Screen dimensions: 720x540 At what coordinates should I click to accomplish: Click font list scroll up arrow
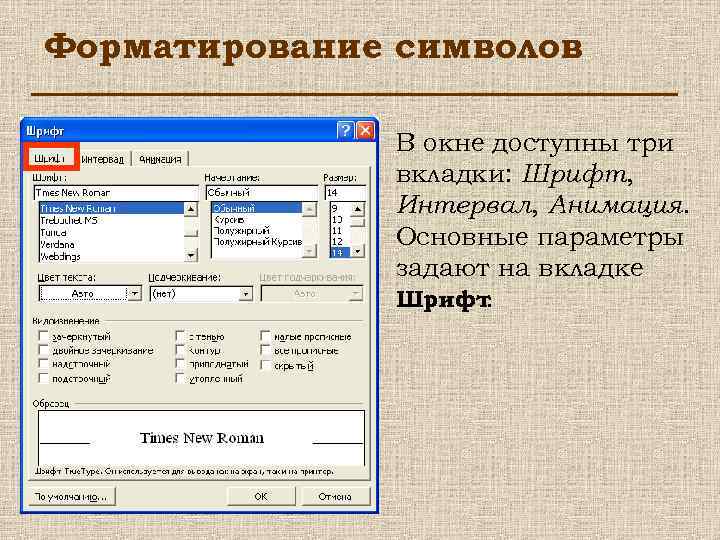(x=191, y=209)
